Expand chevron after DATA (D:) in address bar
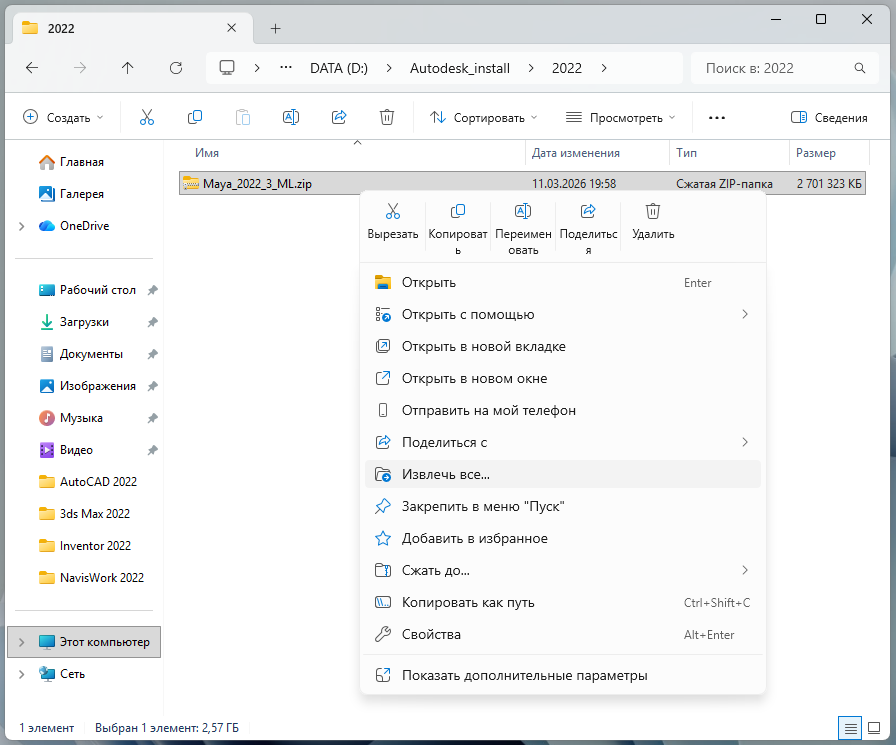 coord(389,68)
